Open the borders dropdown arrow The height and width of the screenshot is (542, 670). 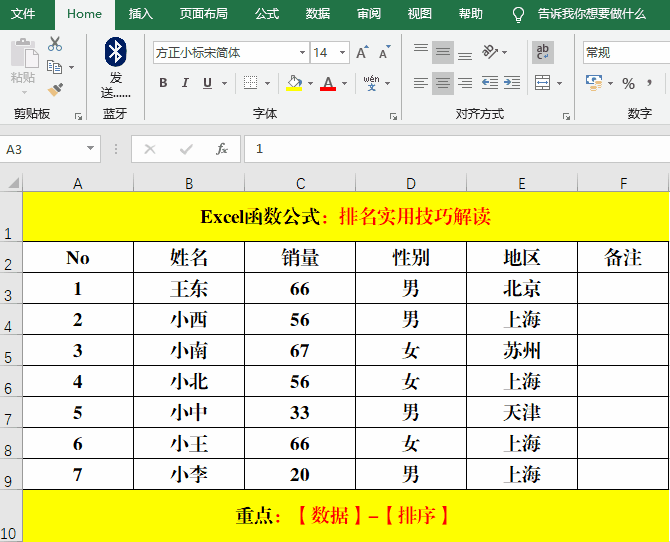267,83
